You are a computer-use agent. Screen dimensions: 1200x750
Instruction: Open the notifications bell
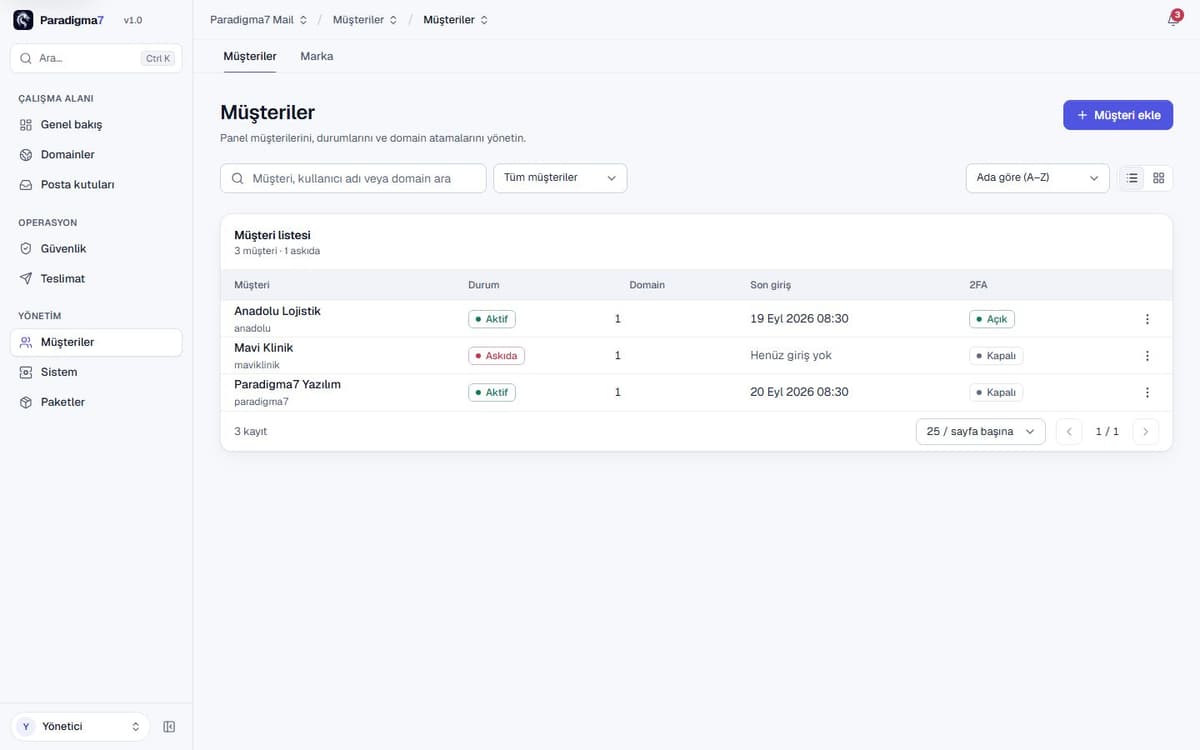(x=1173, y=20)
